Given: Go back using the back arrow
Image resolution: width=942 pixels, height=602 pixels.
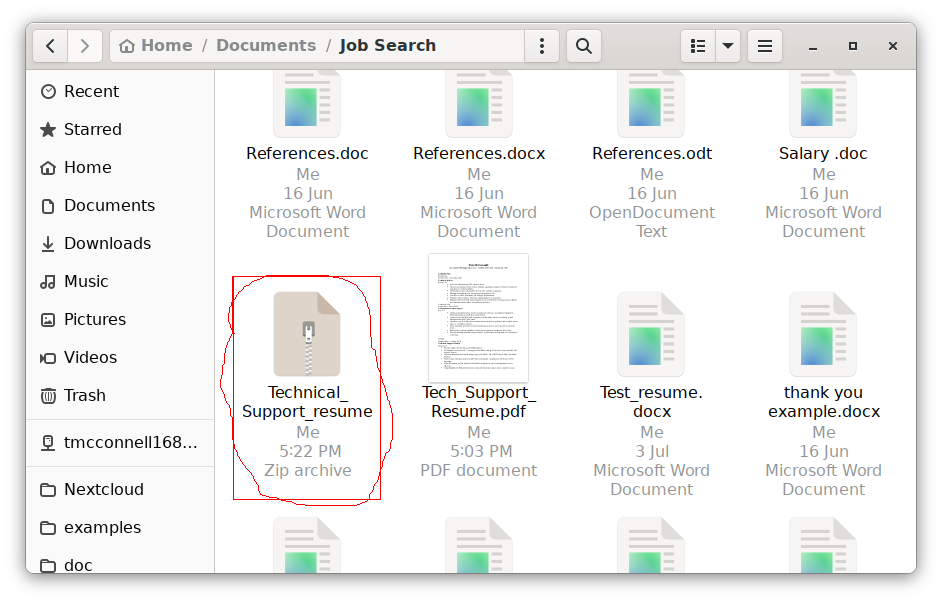Looking at the screenshot, I should coord(50,45).
